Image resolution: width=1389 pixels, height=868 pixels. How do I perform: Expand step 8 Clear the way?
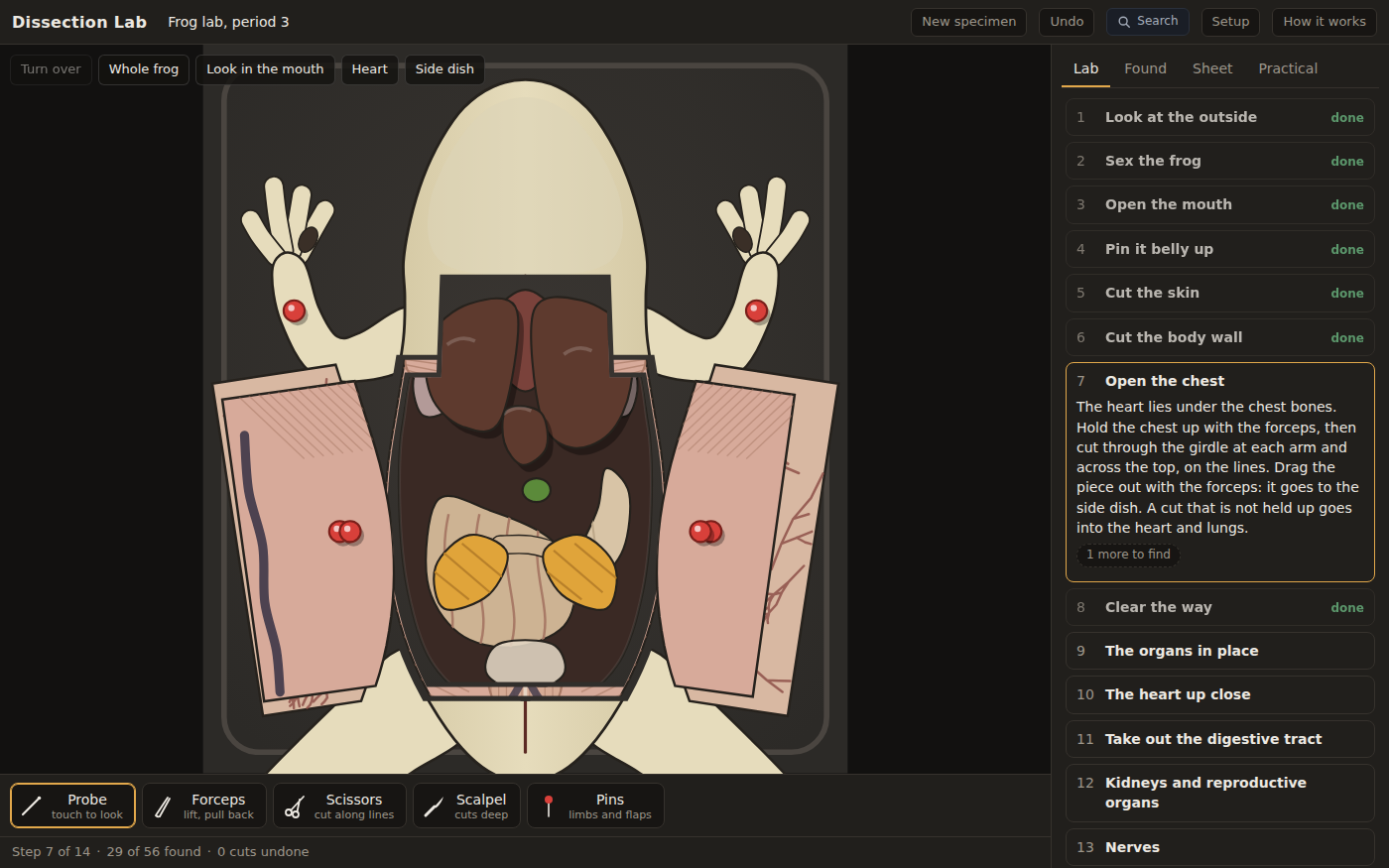coord(1220,607)
